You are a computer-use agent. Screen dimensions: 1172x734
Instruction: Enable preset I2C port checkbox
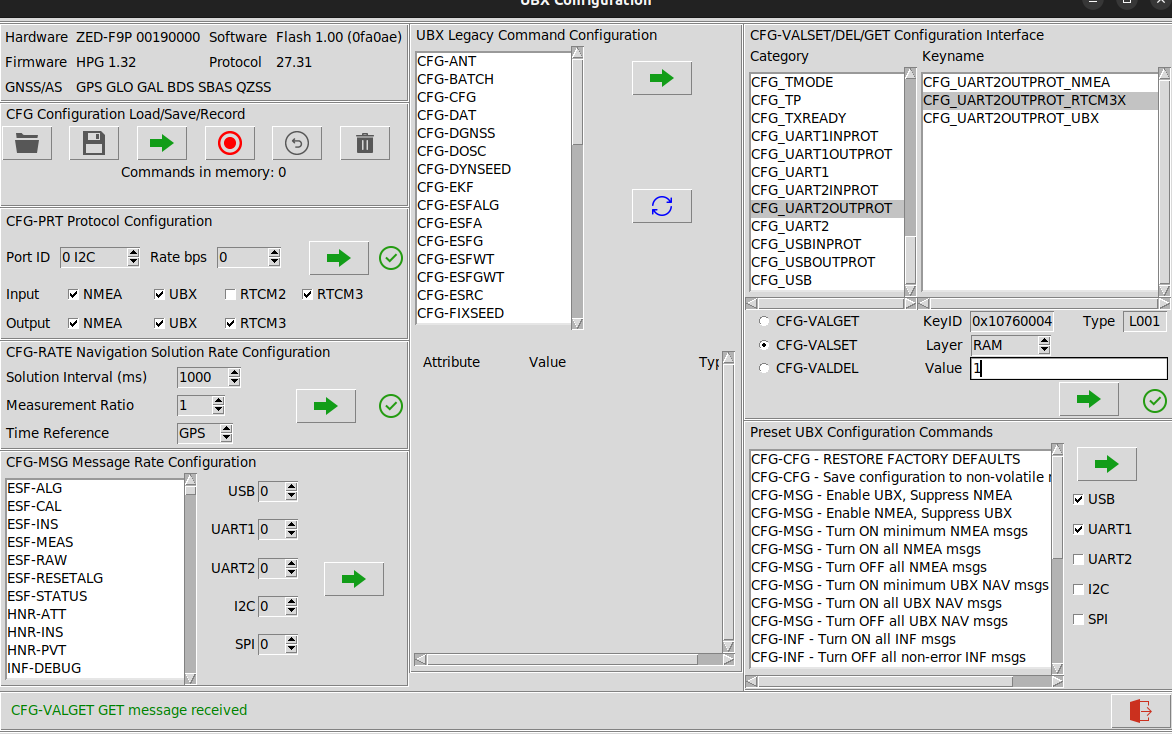pyautogui.click(x=1079, y=589)
